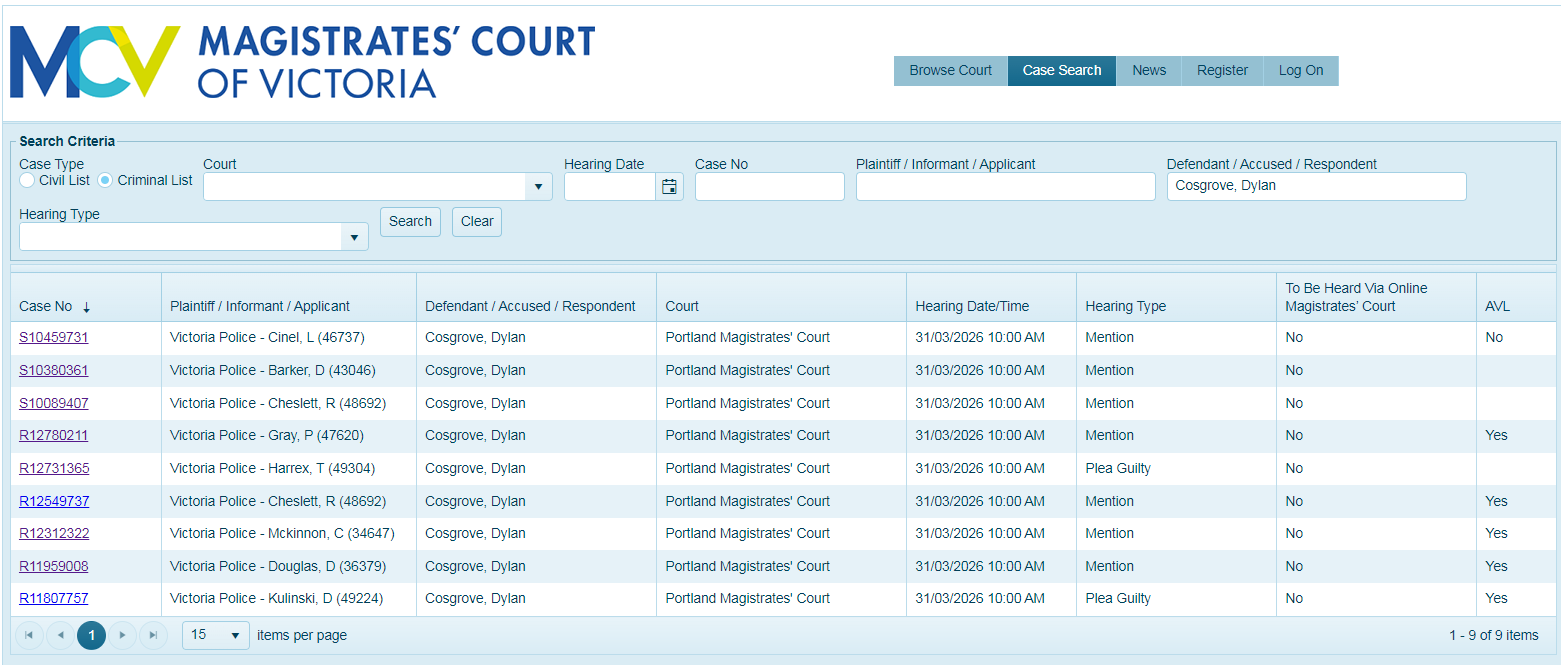Jump to the last results page

click(153, 635)
